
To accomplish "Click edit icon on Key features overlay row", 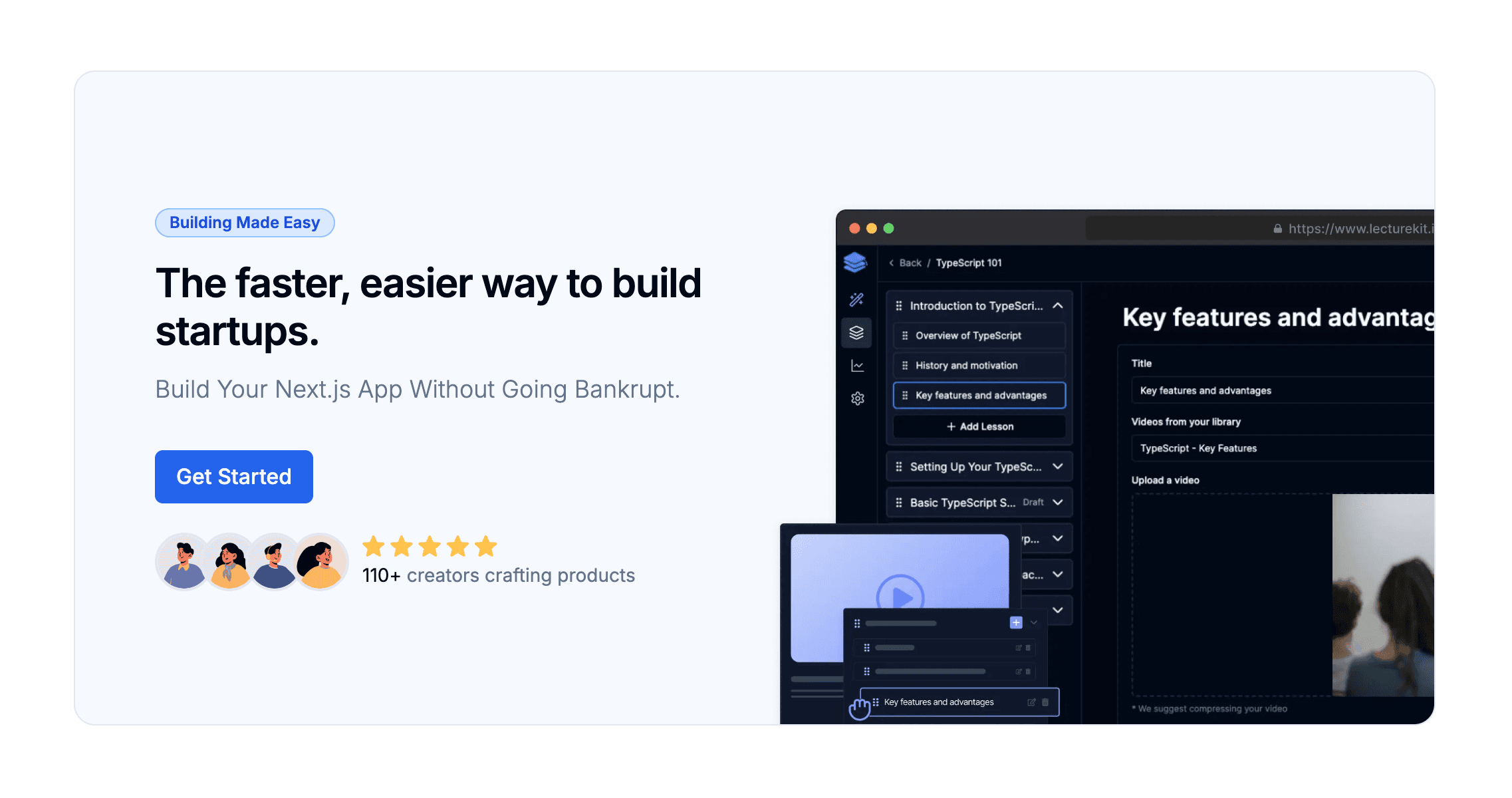I will coord(1031,702).
